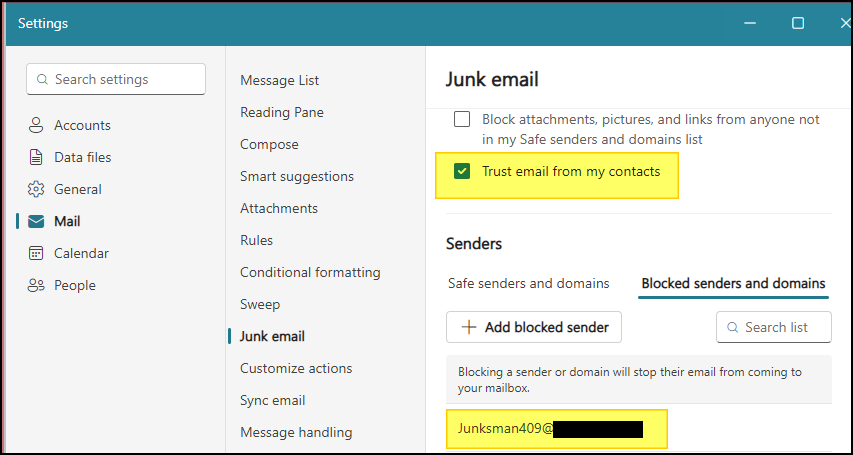Open the Message handling settings
This screenshot has width=853, height=455.
tap(296, 433)
